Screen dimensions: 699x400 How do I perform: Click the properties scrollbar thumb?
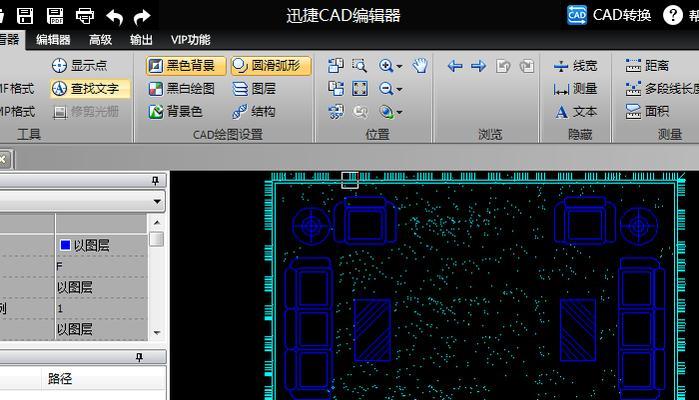tap(156, 239)
